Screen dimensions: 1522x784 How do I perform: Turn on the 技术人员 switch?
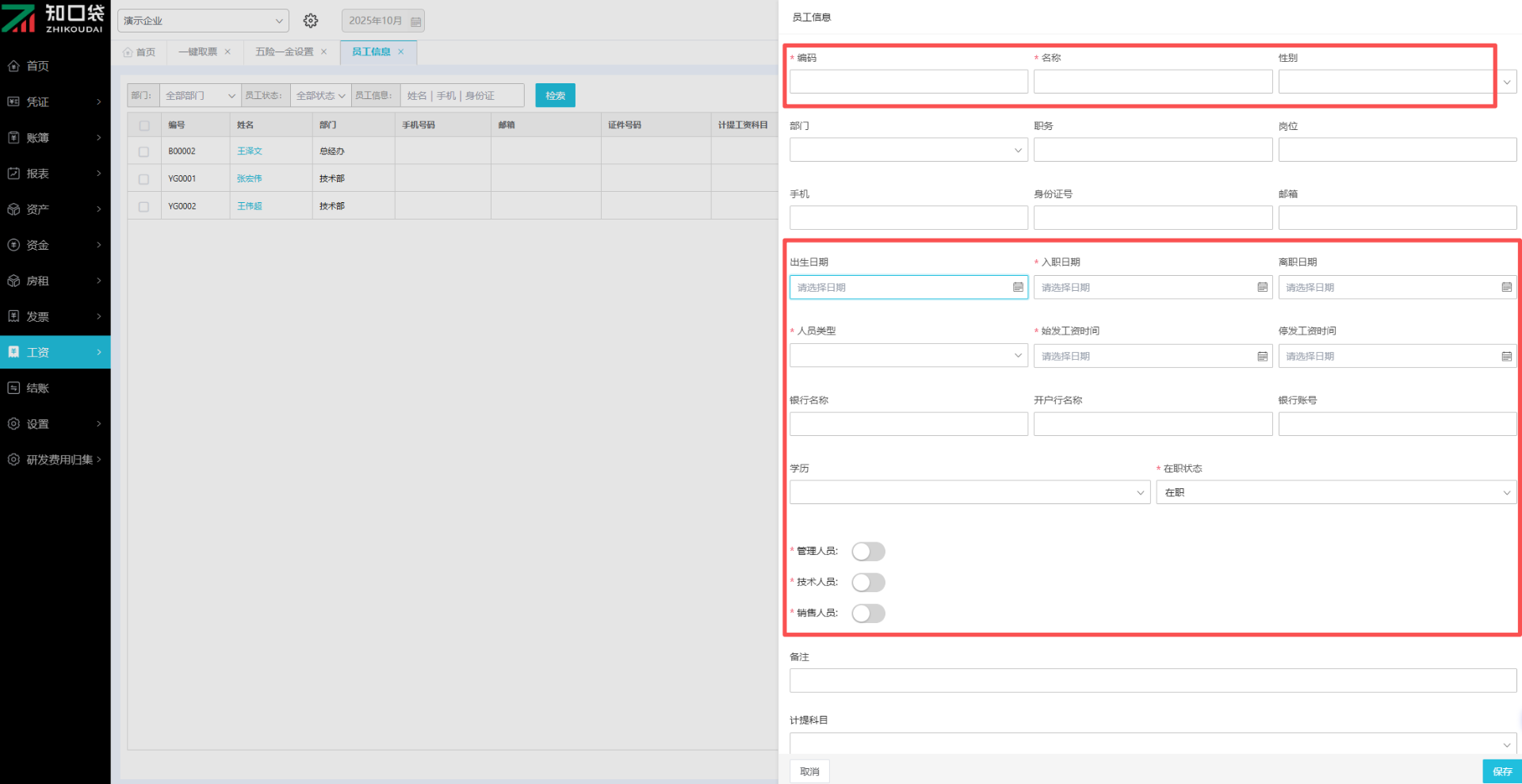[x=868, y=583]
